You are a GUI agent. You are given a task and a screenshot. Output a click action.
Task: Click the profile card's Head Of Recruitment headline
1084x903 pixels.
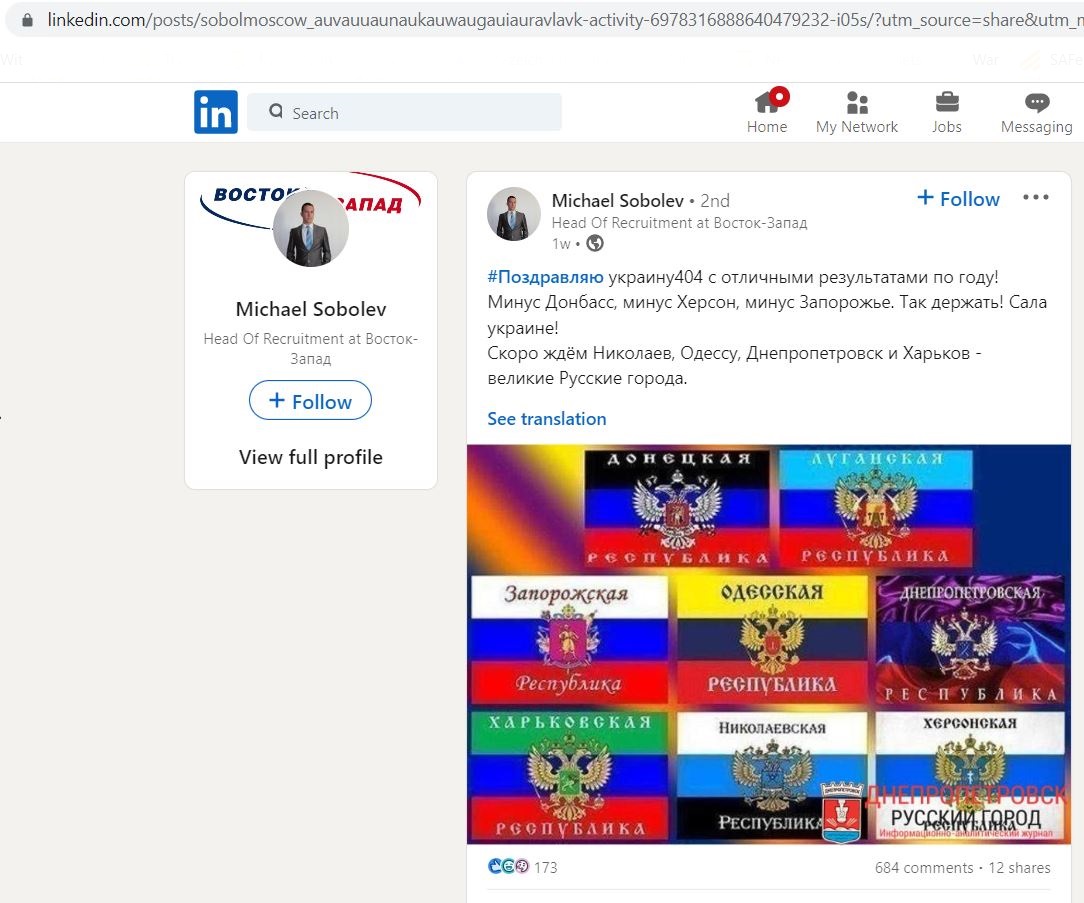coord(310,348)
